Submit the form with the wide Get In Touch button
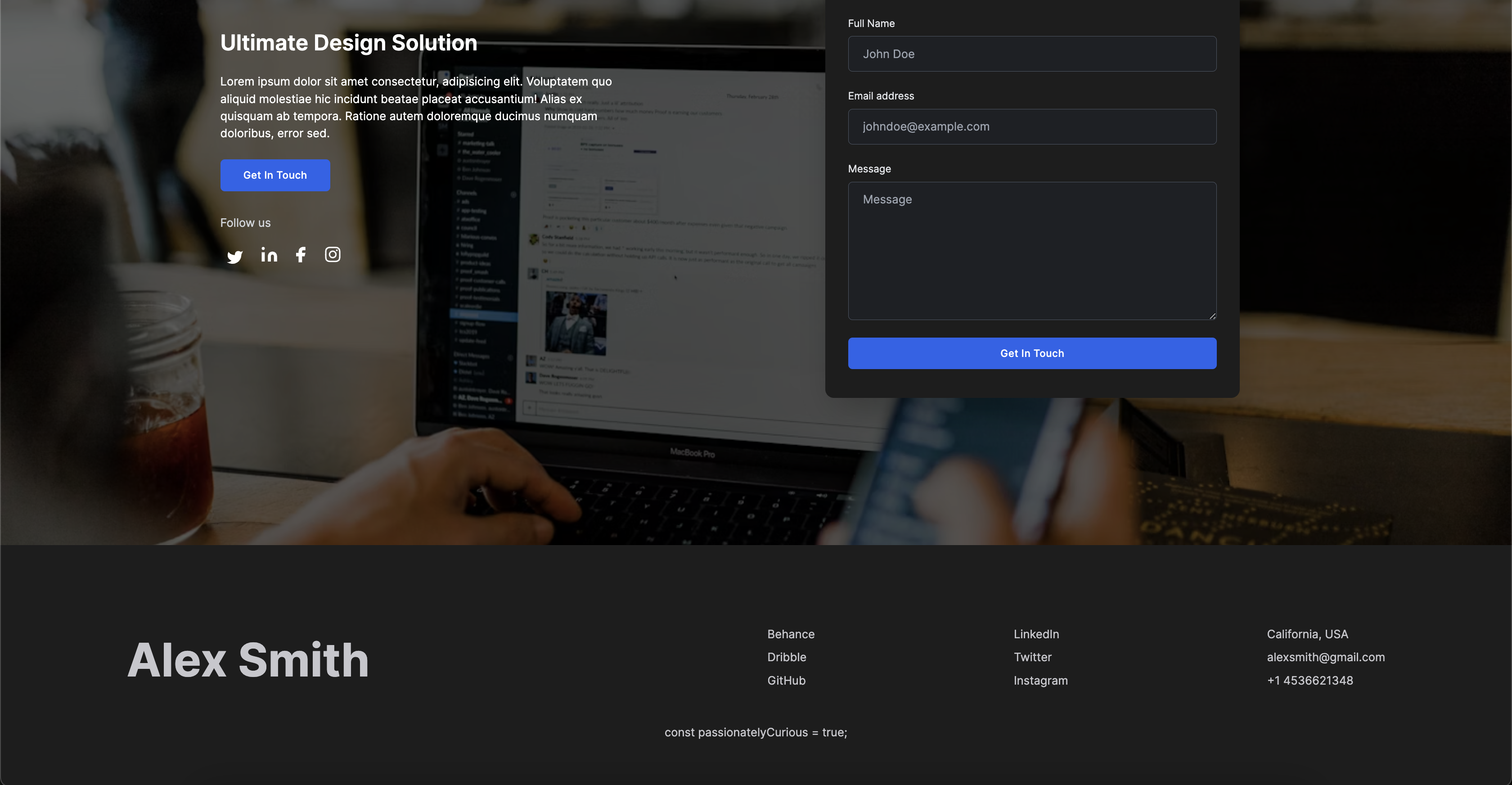Image resolution: width=1512 pixels, height=785 pixels. [x=1031, y=353]
